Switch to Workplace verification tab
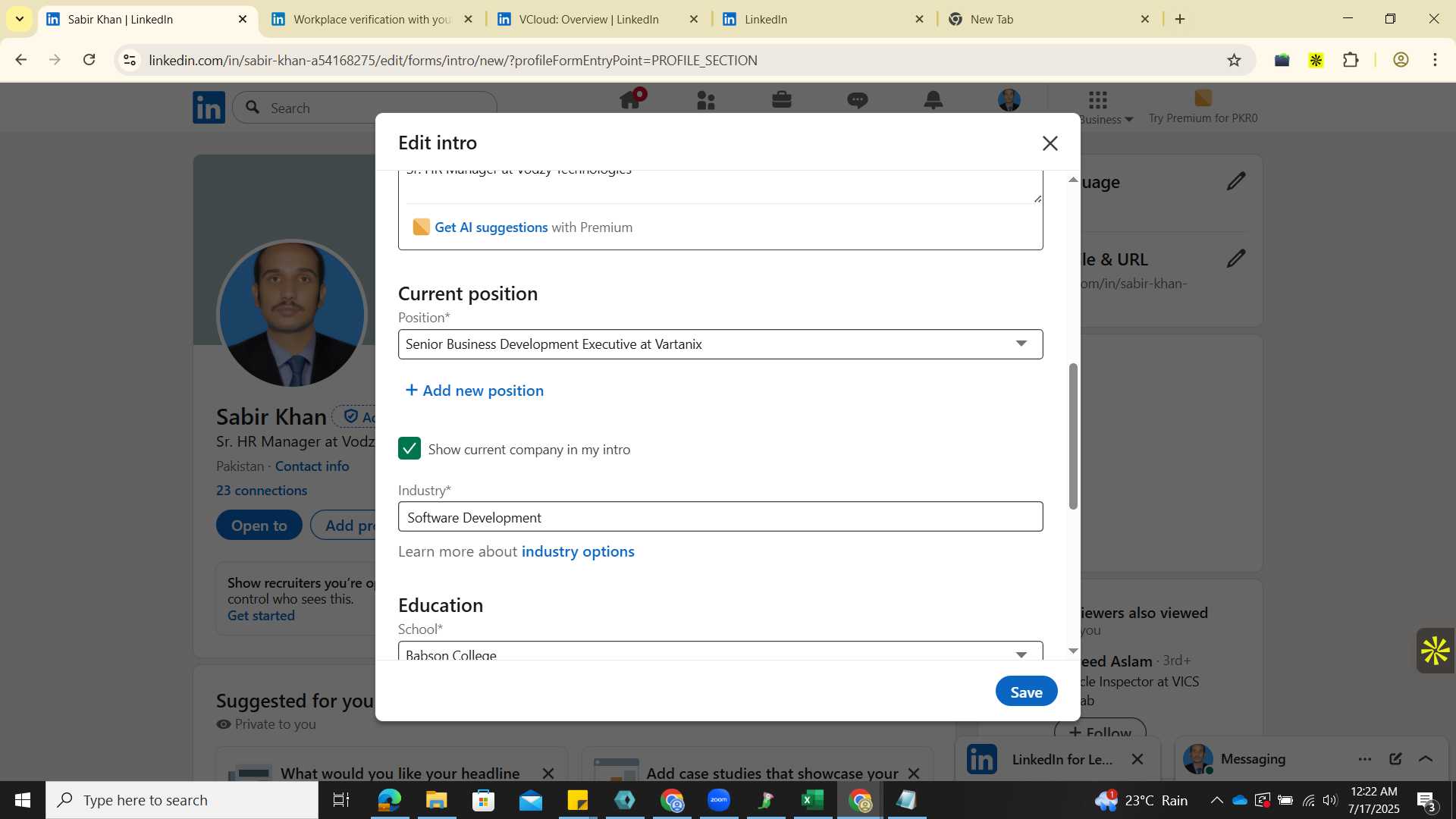The width and height of the screenshot is (1456, 819). click(x=372, y=19)
